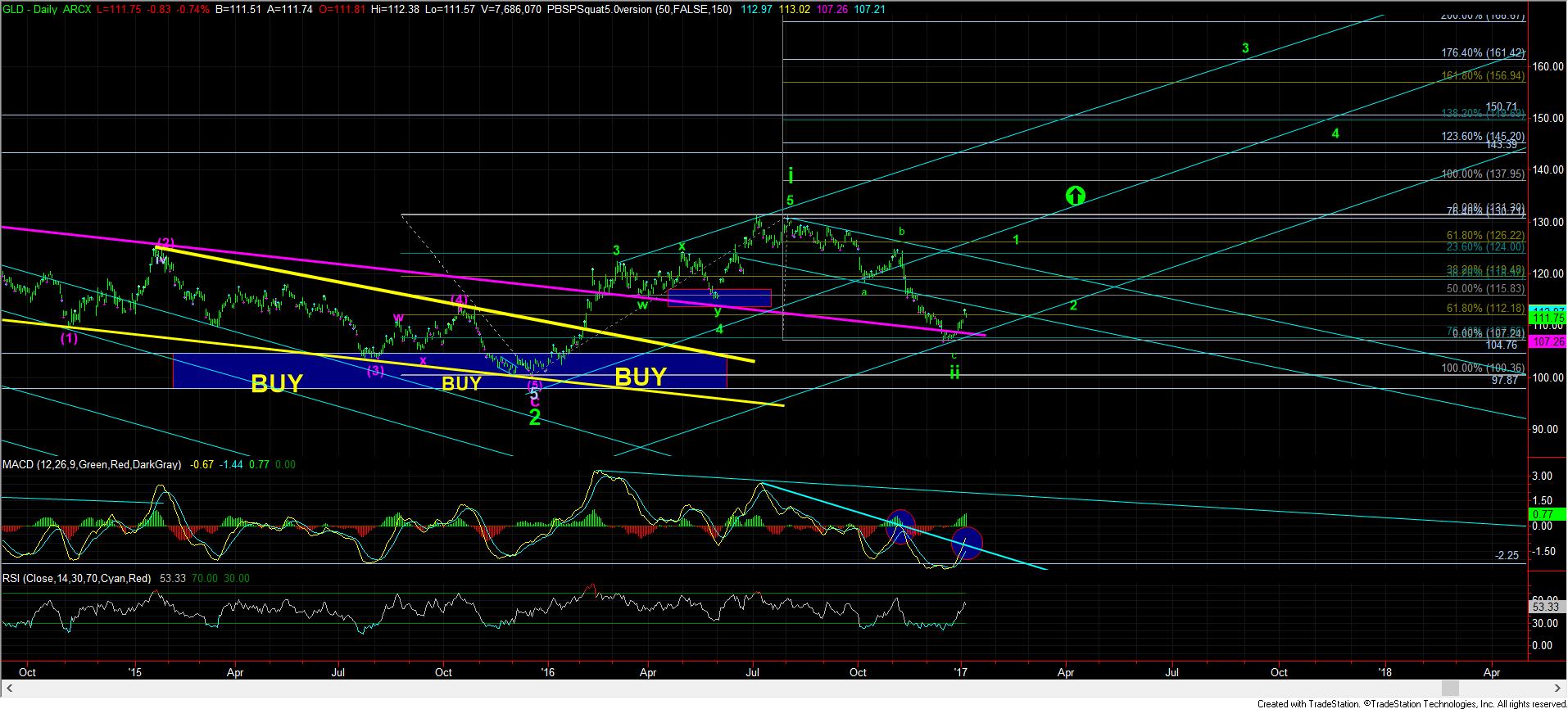Click the 90.00 price axis label

(x=1547, y=429)
